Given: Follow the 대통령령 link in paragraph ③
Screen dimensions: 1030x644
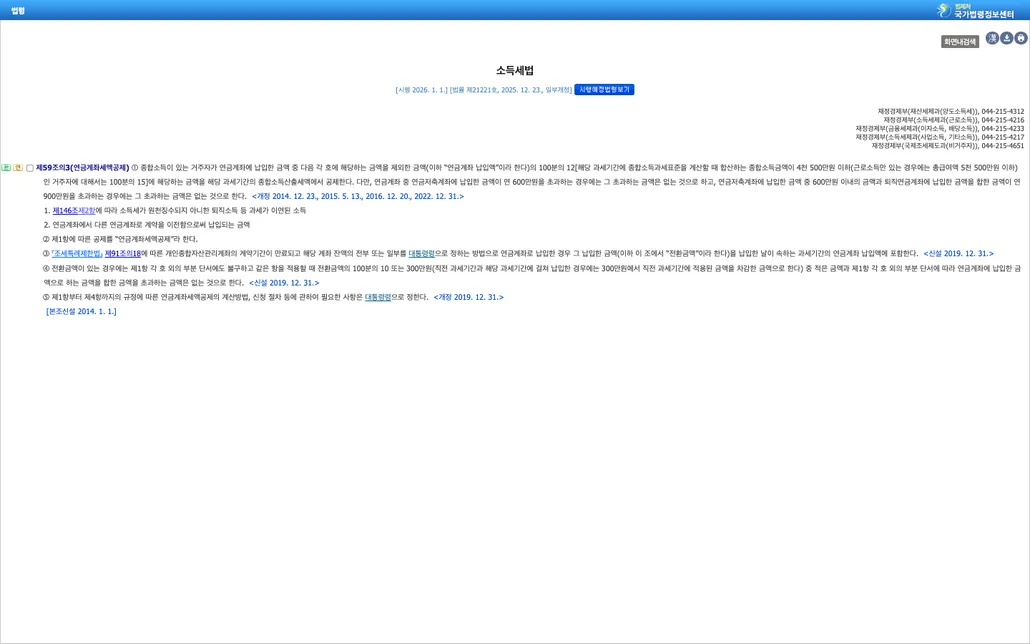Looking at the screenshot, I should 422,254.
